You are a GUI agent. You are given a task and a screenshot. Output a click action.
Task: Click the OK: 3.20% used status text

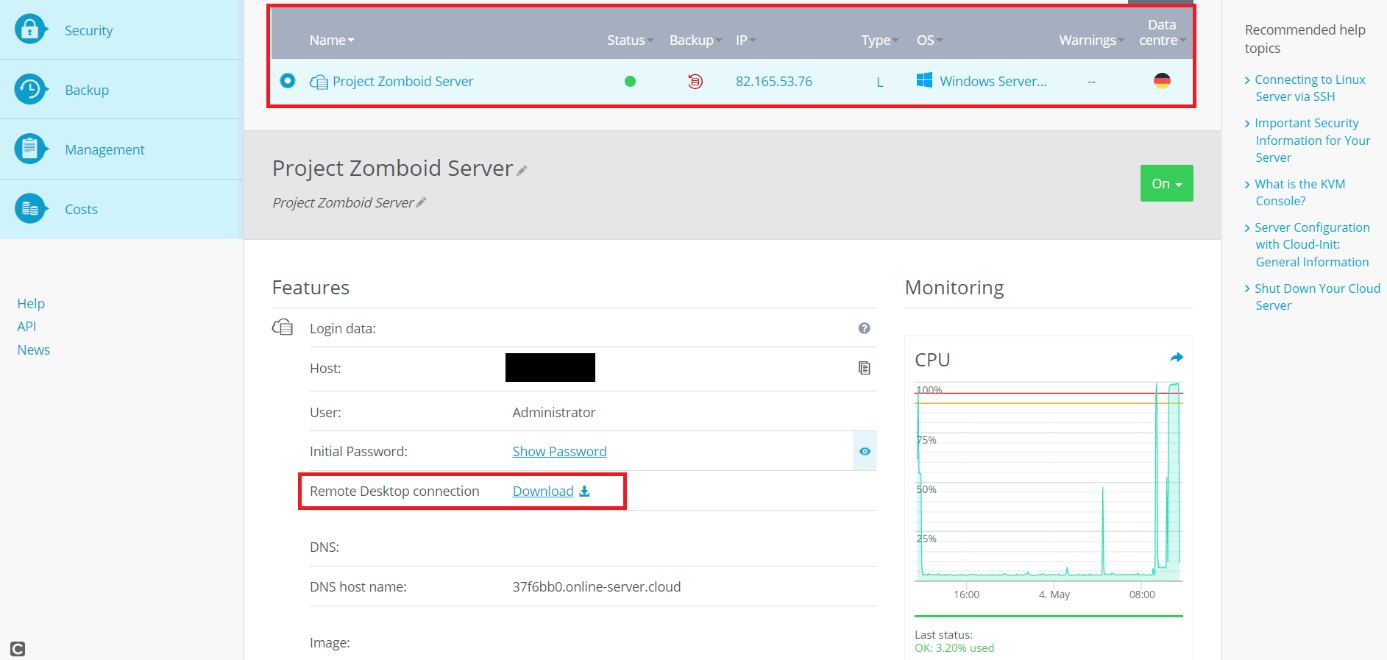click(954, 648)
